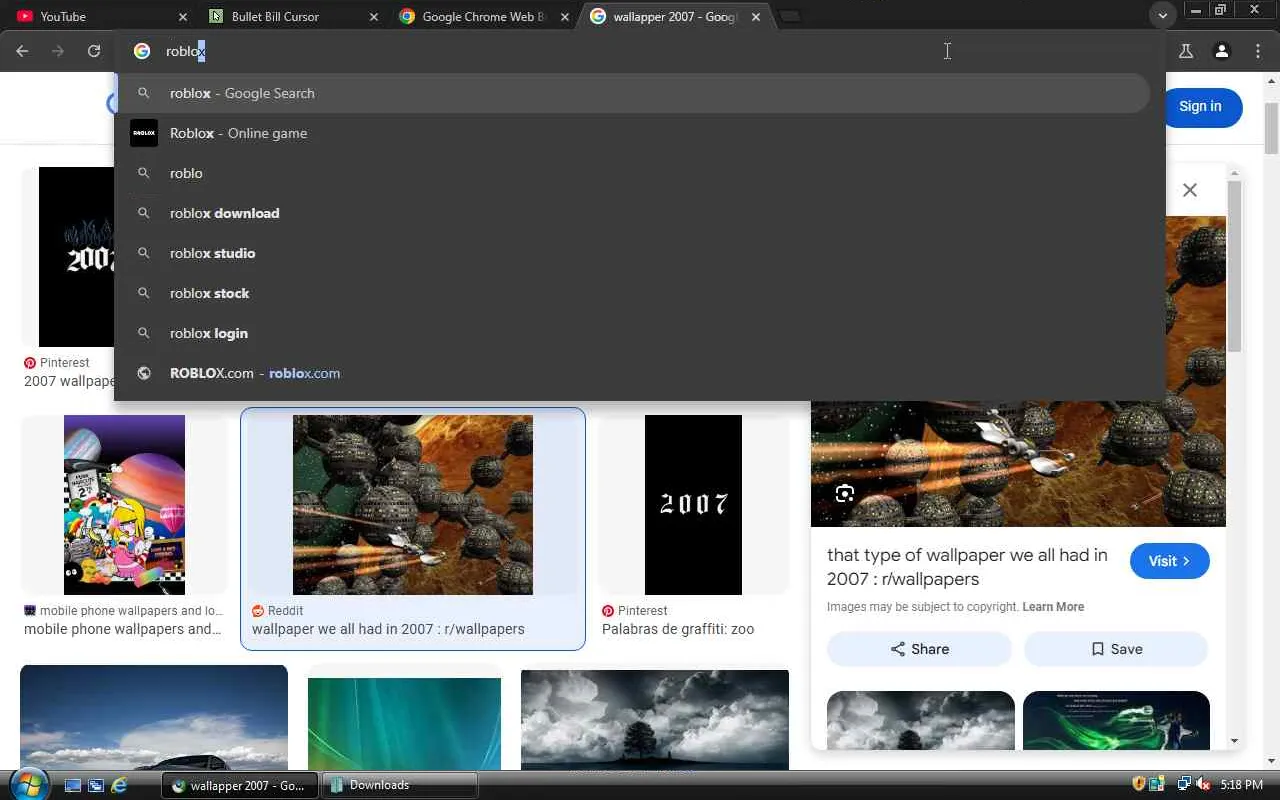1280x800 pixels.
Task: Select the wallpaper 2007 Google tab
Action: [x=675, y=17]
